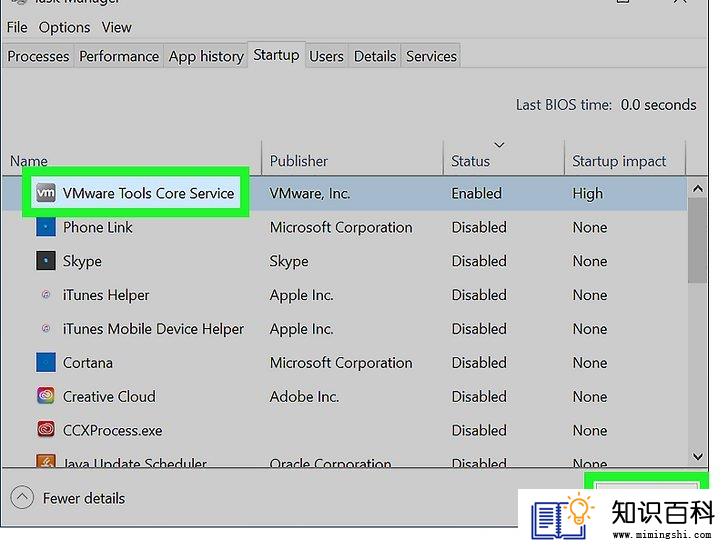Click the iTunes Helper icon
Image resolution: width=728 pixels, height=549 pixels.
(x=46, y=294)
